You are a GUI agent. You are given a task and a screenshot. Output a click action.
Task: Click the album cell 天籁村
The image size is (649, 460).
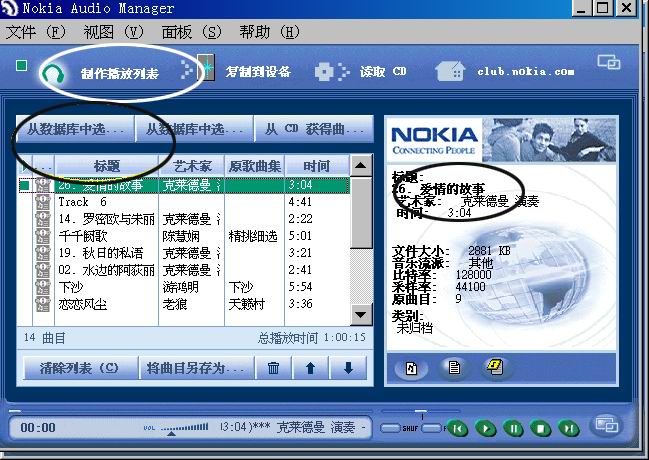click(247, 304)
